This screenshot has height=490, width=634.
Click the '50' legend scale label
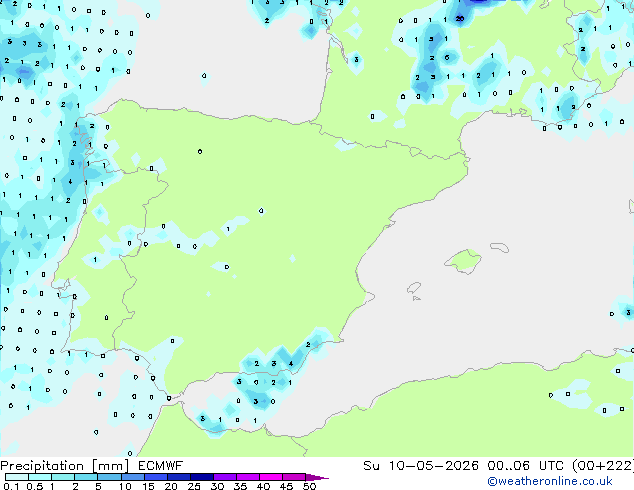309,486
